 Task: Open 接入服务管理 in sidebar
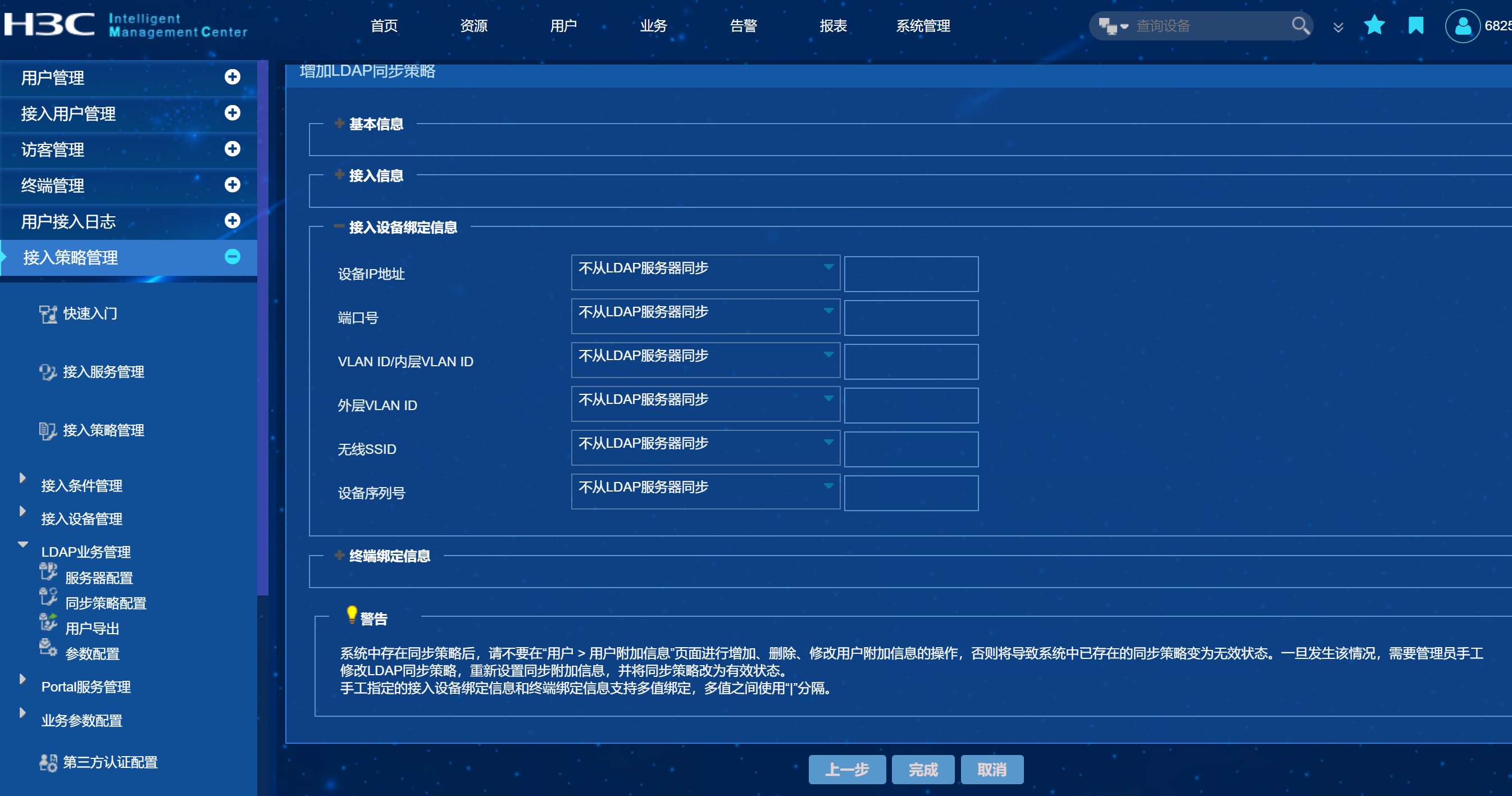click(x=103, y=371)
